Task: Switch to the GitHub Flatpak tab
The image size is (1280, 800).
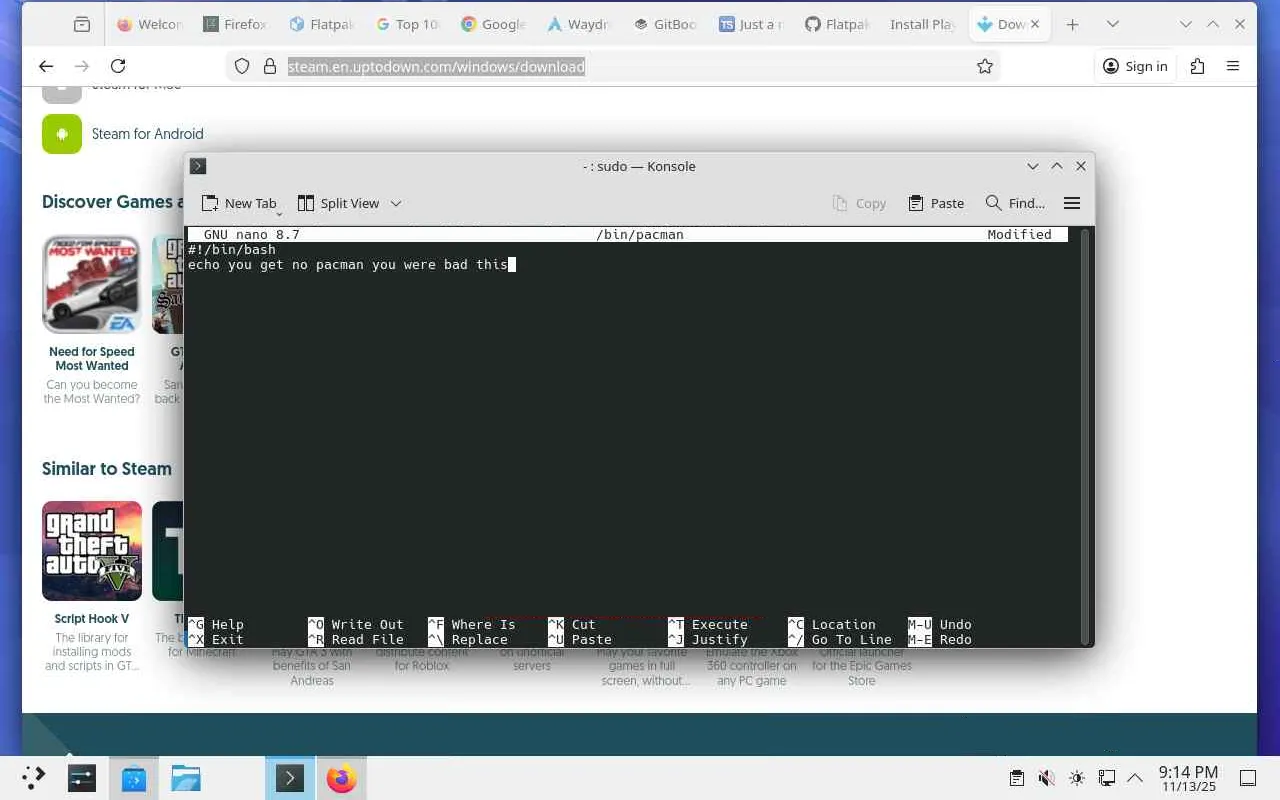Action: point(838,24)
